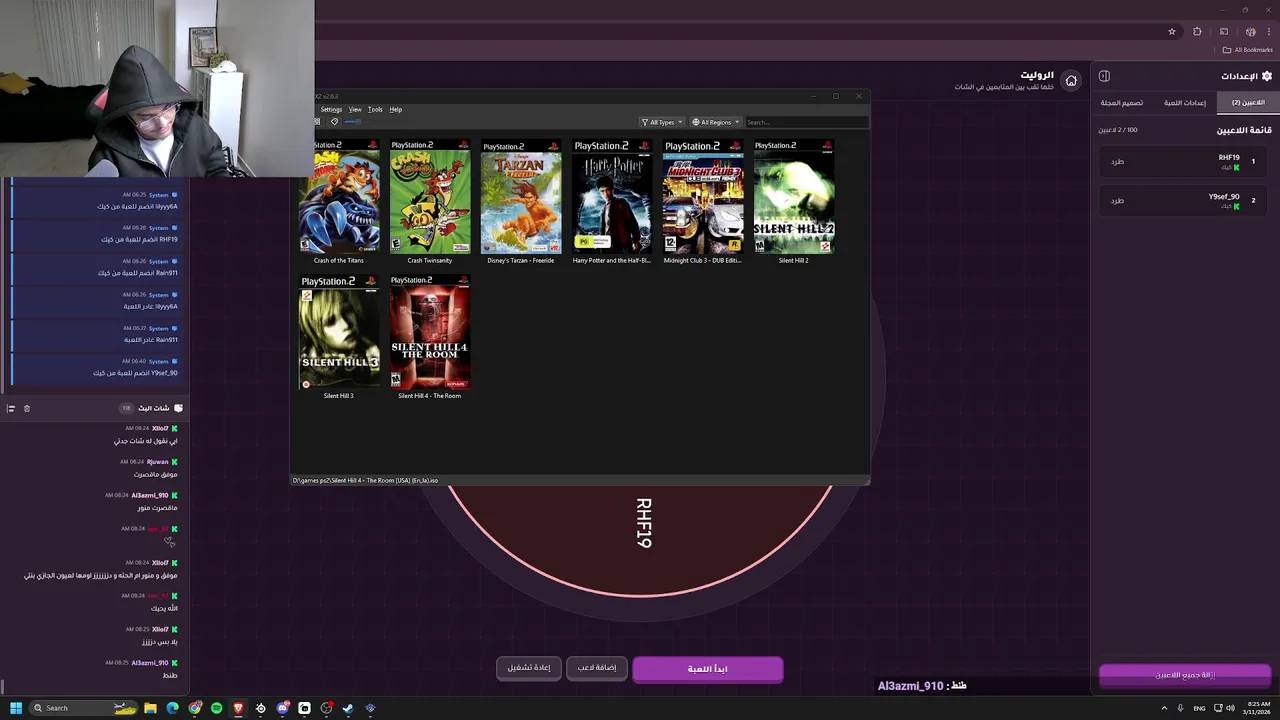Screen dimensions: 1280x720
Task: Show hidden system tray icons
Action: click(1164, 708)
